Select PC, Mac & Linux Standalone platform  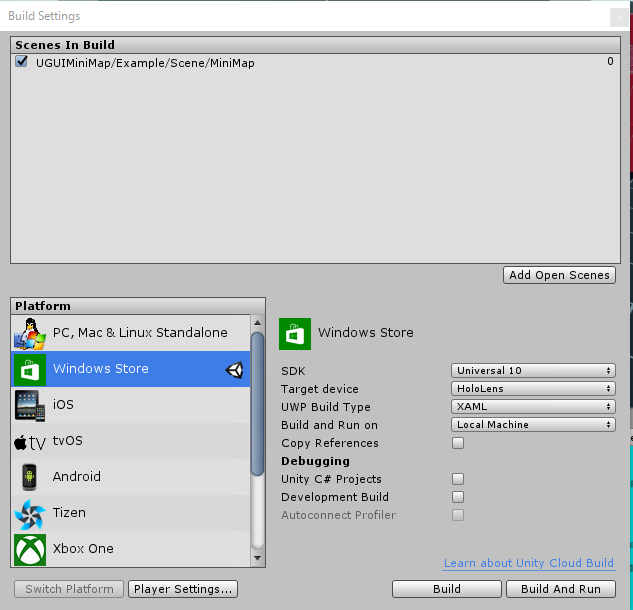click(x=131, y=333)
